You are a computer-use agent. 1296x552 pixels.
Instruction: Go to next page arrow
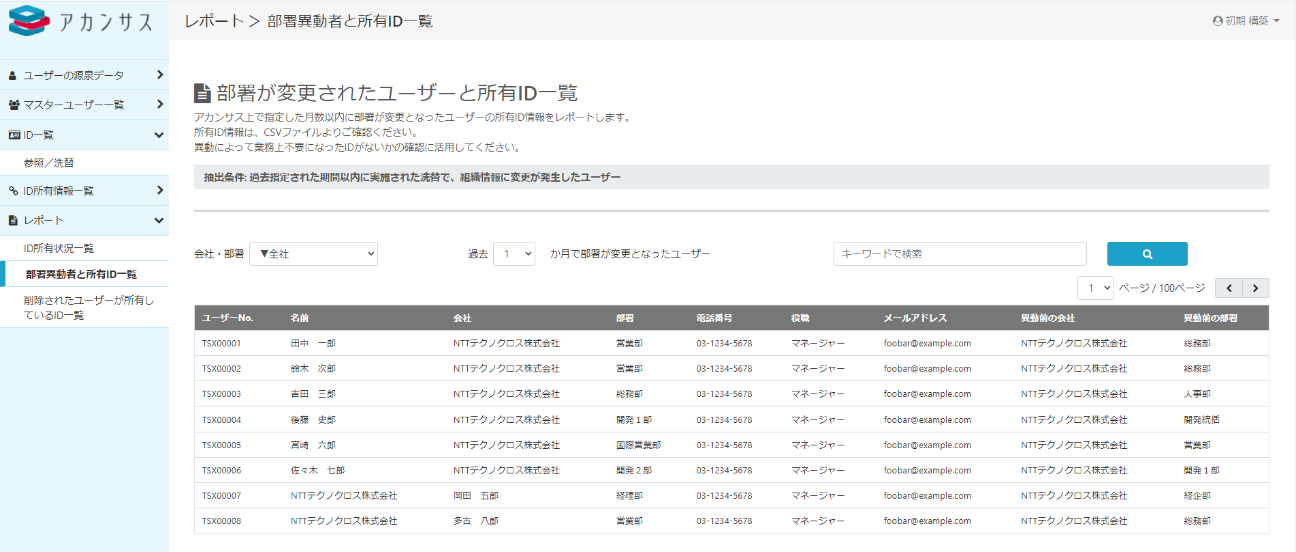click(1256, 288)
